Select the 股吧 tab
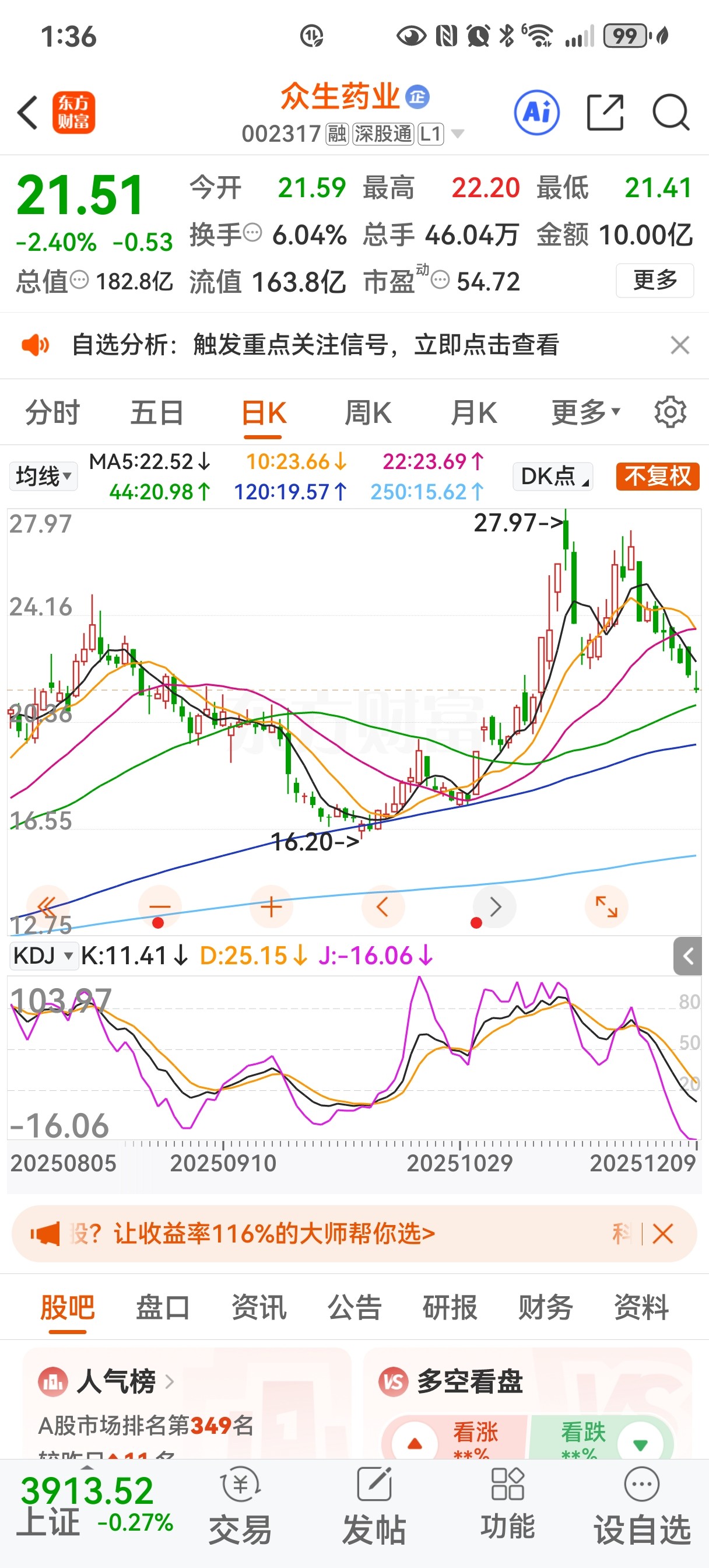Screen dimensions: 709x1568 (x=68, y=1307)
